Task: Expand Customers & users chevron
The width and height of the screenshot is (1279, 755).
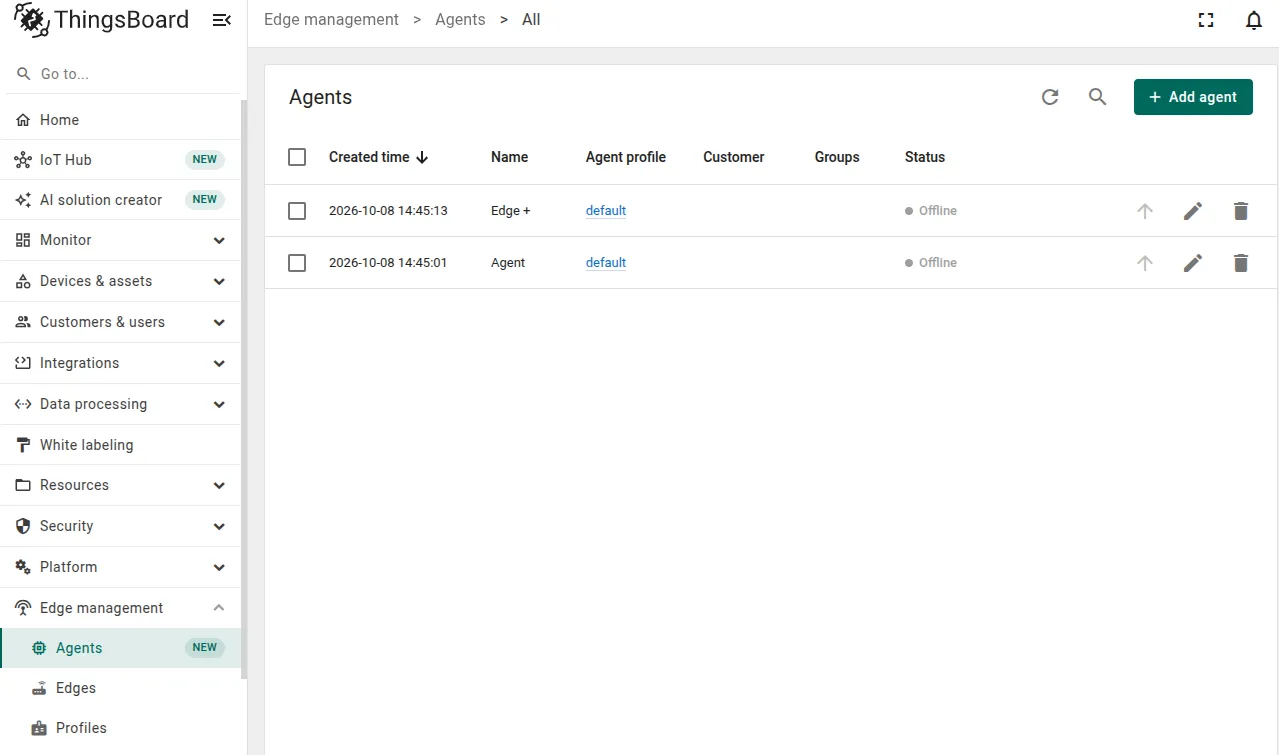Action: pos(219,322)
